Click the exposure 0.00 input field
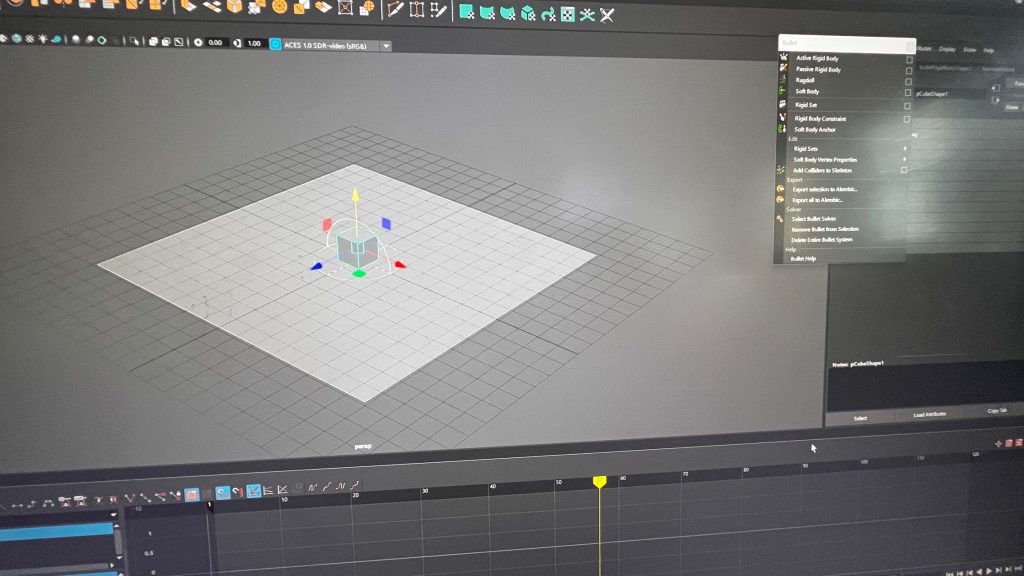The width and height of the screenshot is (1024, 576). pos(216,43)
